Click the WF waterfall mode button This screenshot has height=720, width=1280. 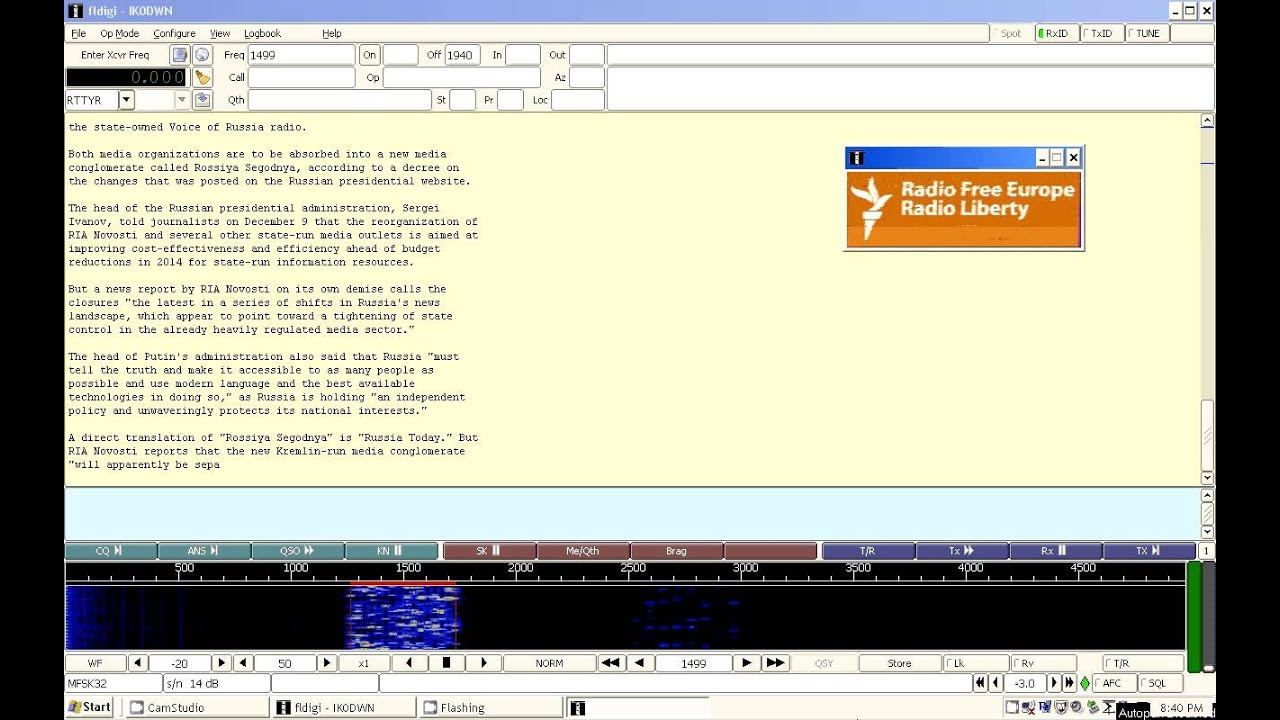click(96, 663)
